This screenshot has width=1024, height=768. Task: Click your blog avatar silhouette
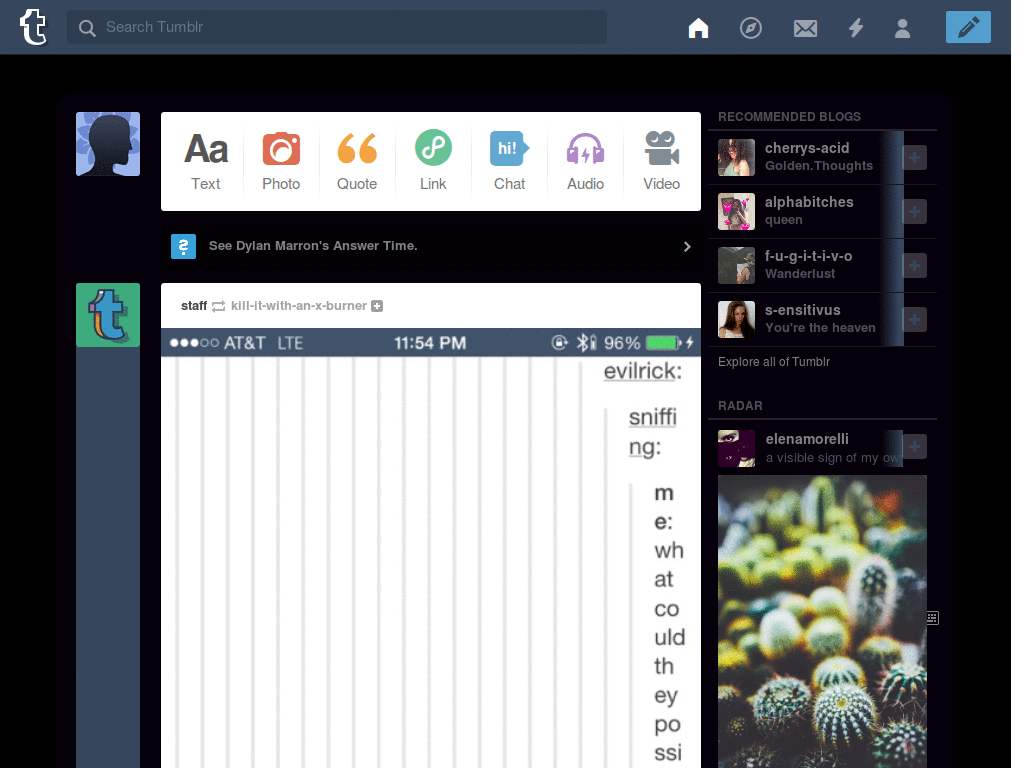point(108,144)
